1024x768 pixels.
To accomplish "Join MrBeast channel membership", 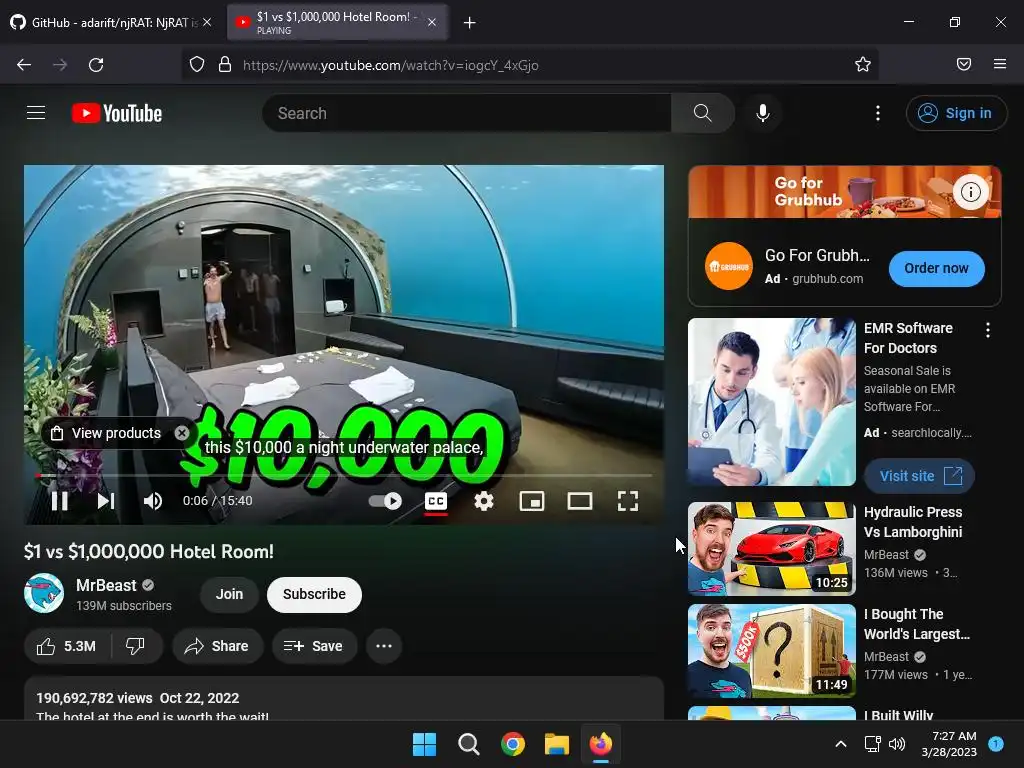I will pos(229,594).
